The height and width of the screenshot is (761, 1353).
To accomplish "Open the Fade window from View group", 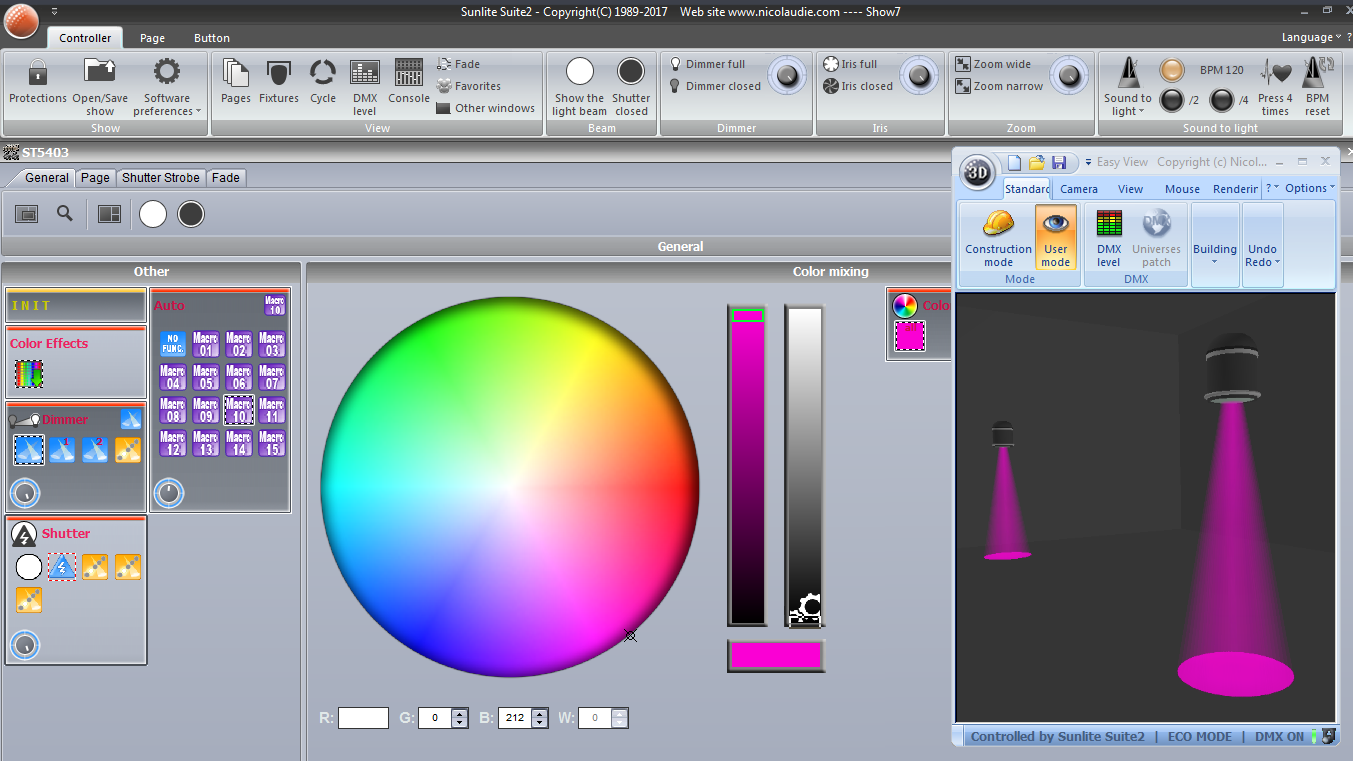I will (x=458, y=64).
